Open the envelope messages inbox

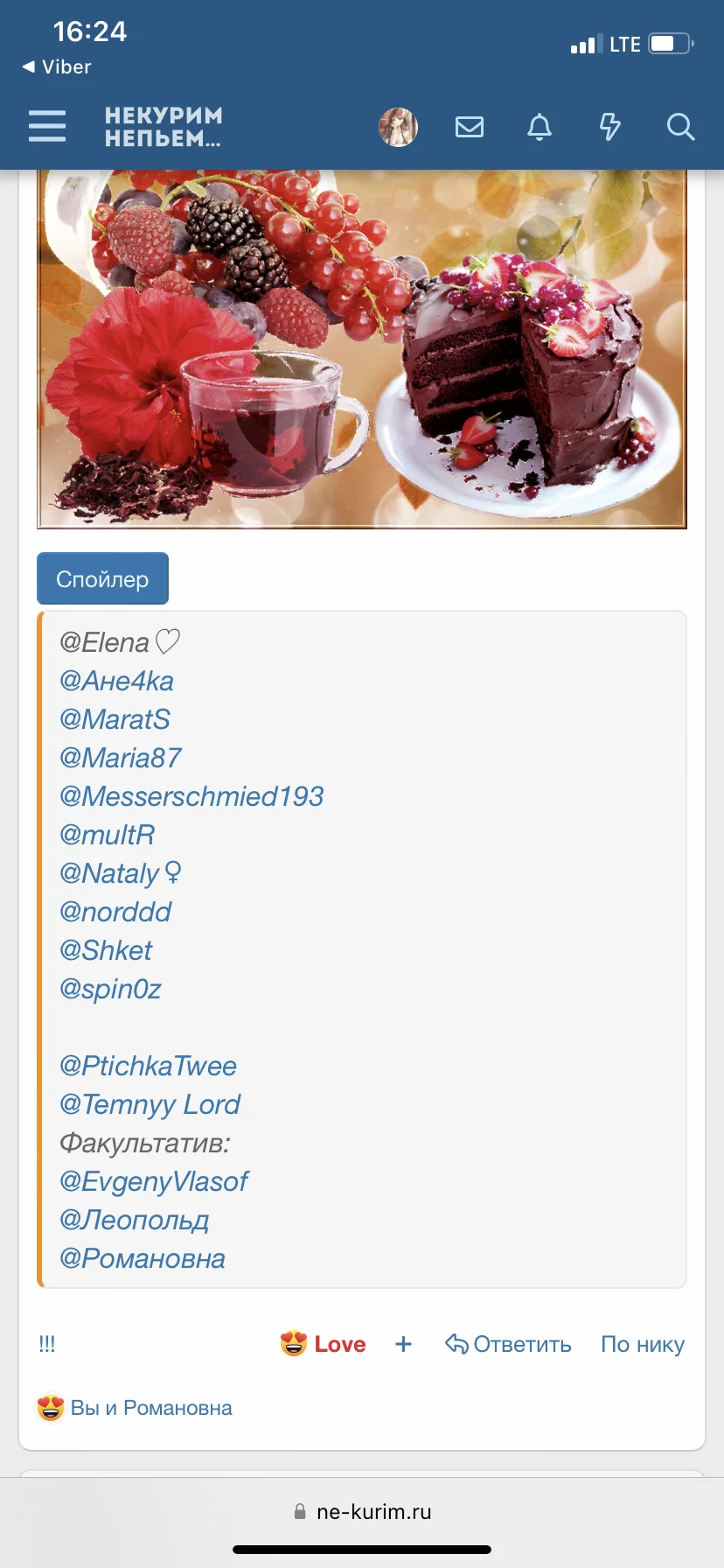pos(470,128)
